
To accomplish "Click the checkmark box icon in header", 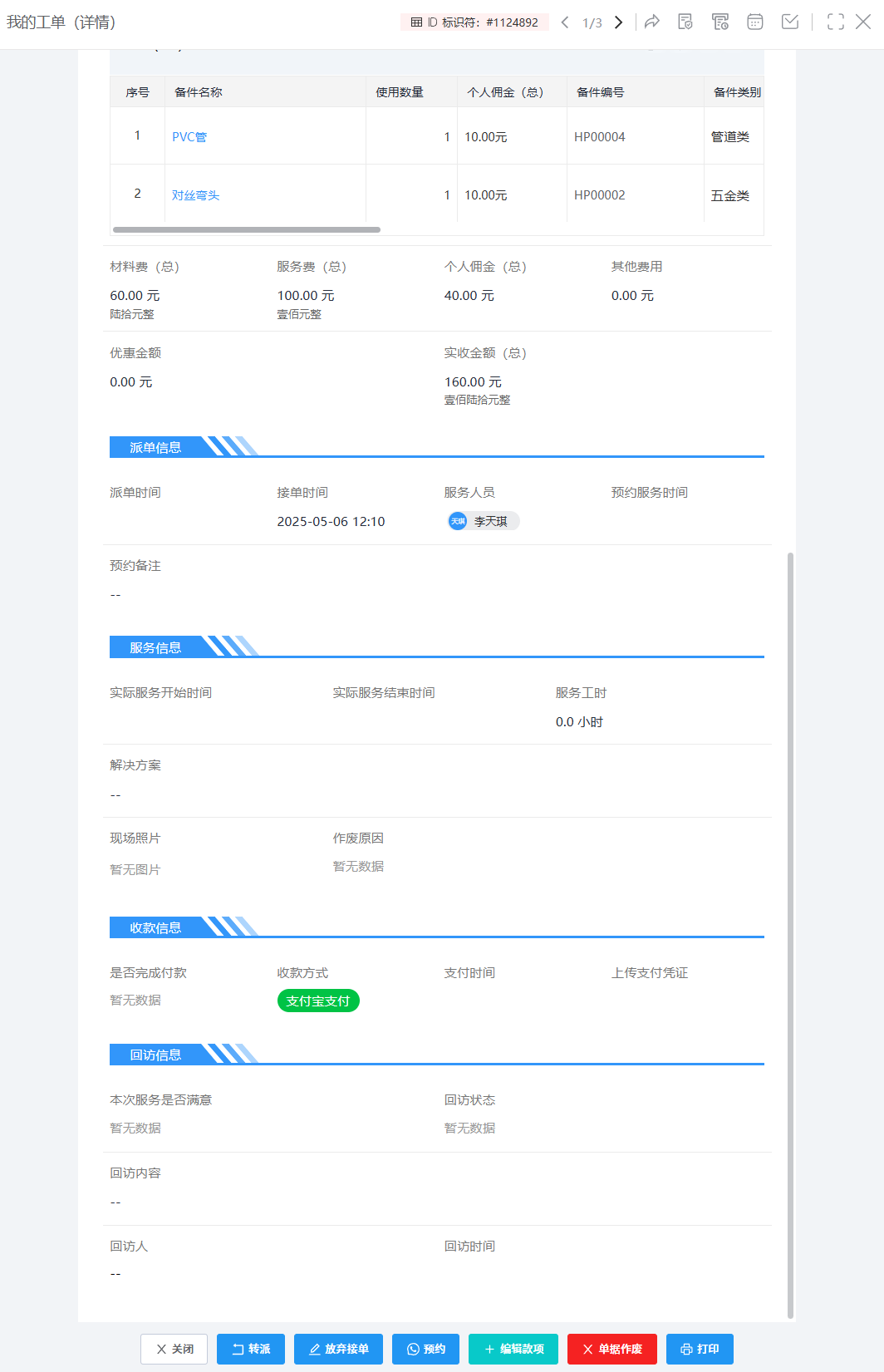I will pos(790,22).
